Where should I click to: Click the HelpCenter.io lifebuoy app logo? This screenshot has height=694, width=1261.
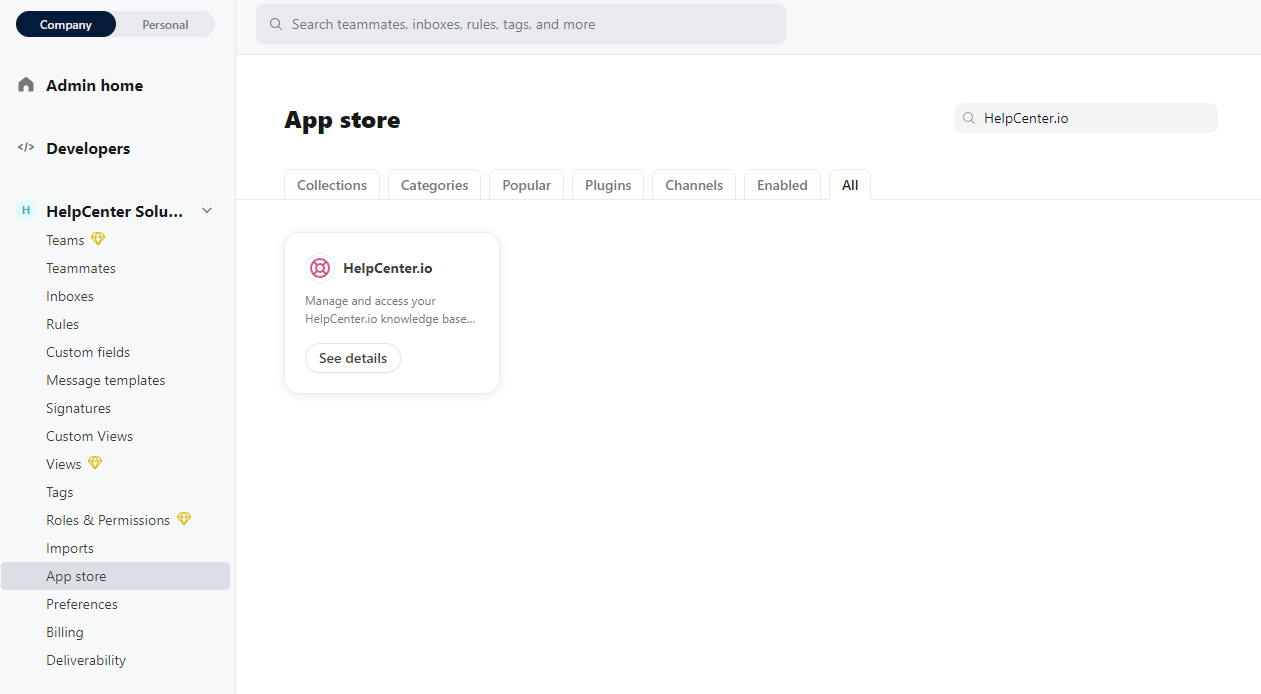[x=320, y=268]
